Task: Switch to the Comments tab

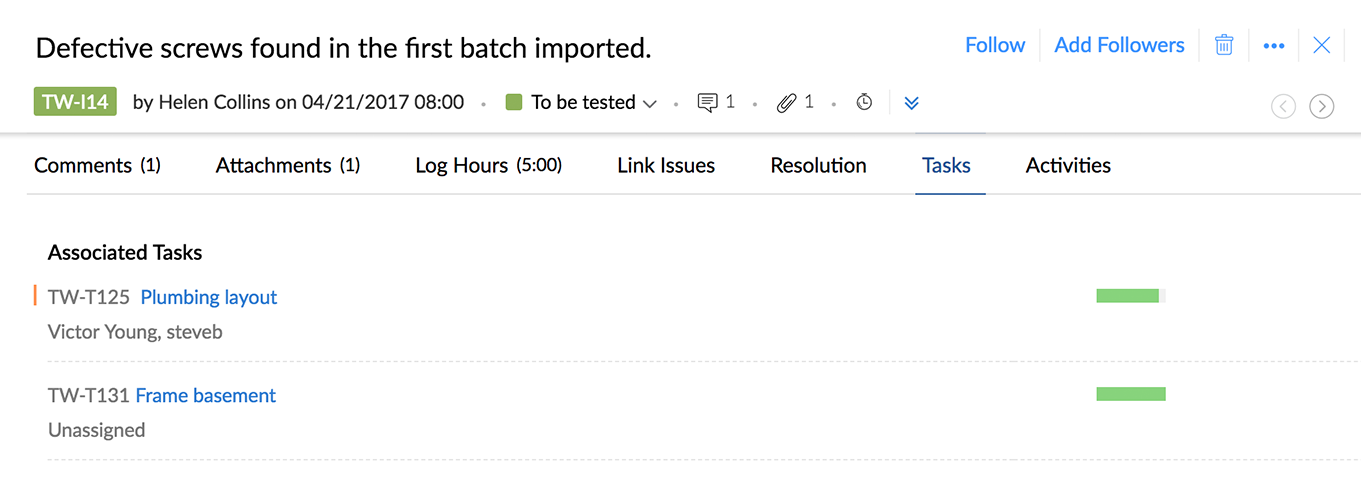Action: point(97,165)
